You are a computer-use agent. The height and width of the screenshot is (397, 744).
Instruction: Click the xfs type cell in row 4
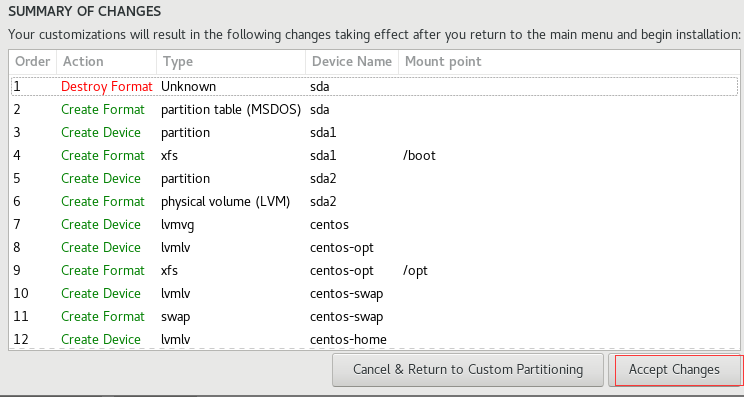(x=169, y=156)
